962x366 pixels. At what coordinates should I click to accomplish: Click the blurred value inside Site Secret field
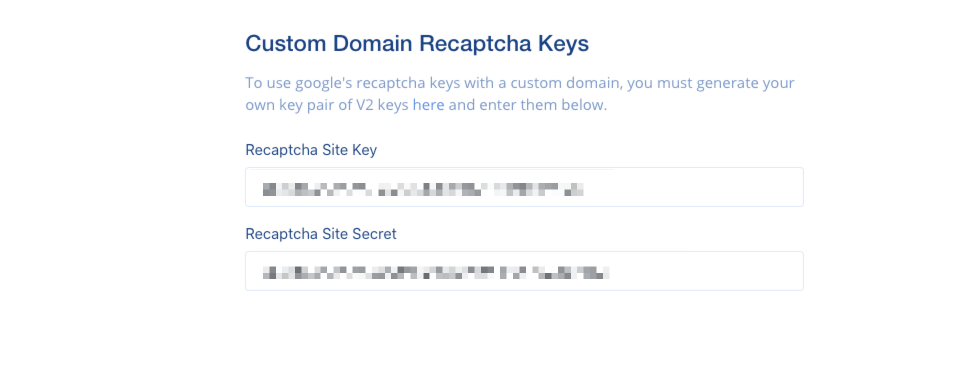[x=436, y=273]
